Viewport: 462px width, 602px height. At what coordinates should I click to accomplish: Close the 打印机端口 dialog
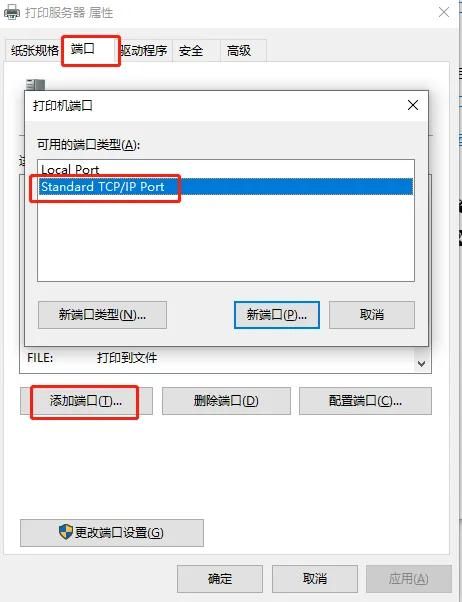(x=413, y=105)
